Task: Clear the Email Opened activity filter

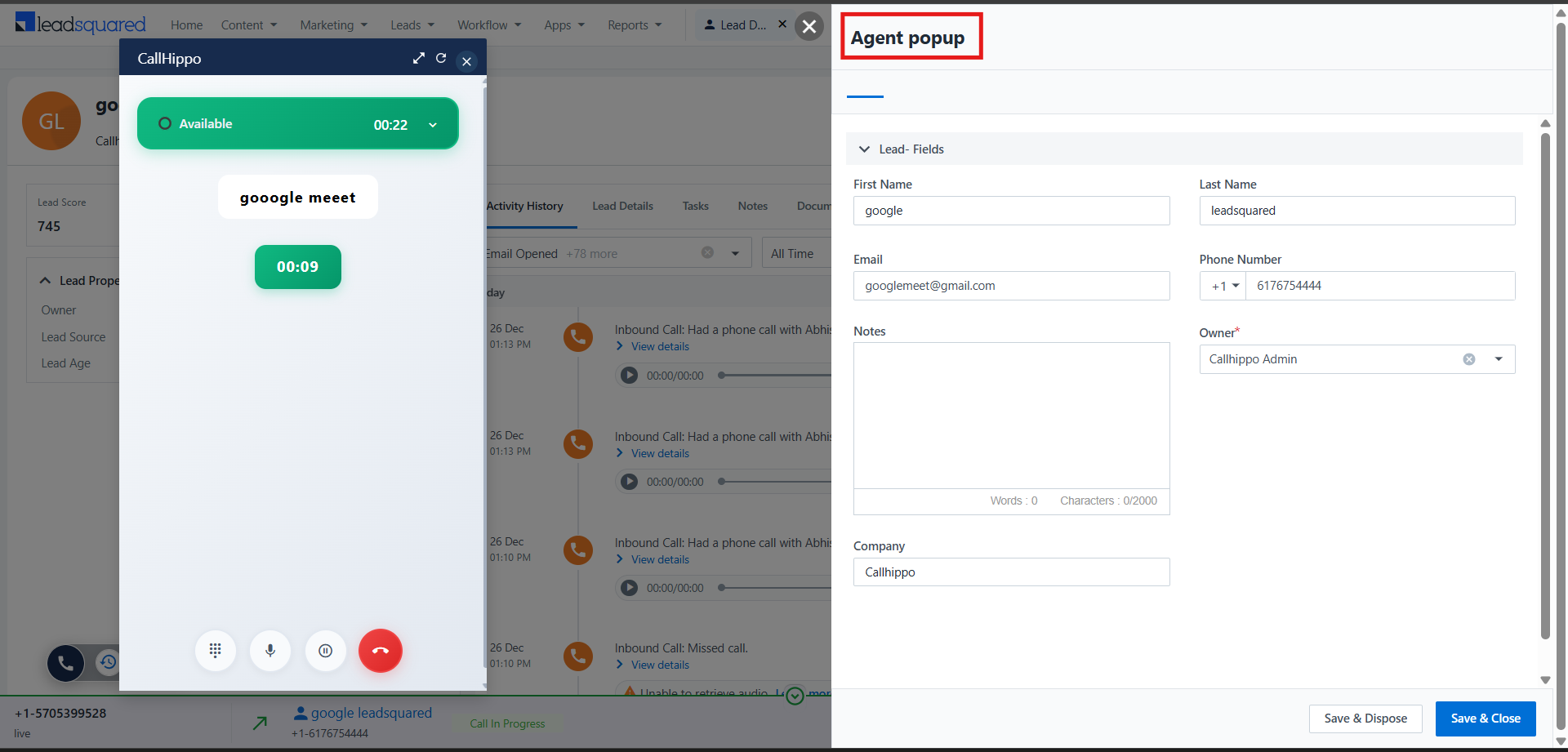Action: [708, 253]
